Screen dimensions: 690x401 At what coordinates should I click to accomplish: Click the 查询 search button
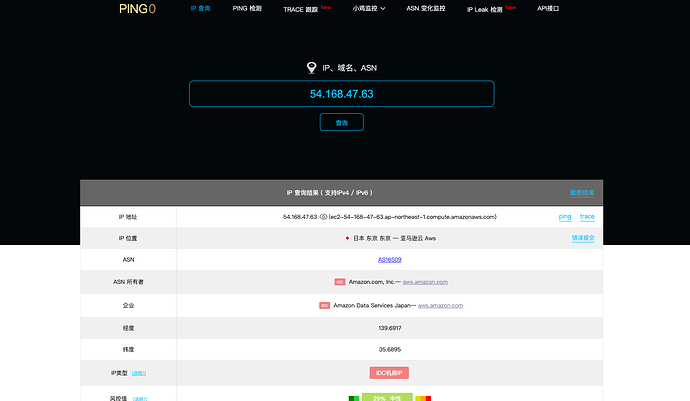click(x=341, y=122)
